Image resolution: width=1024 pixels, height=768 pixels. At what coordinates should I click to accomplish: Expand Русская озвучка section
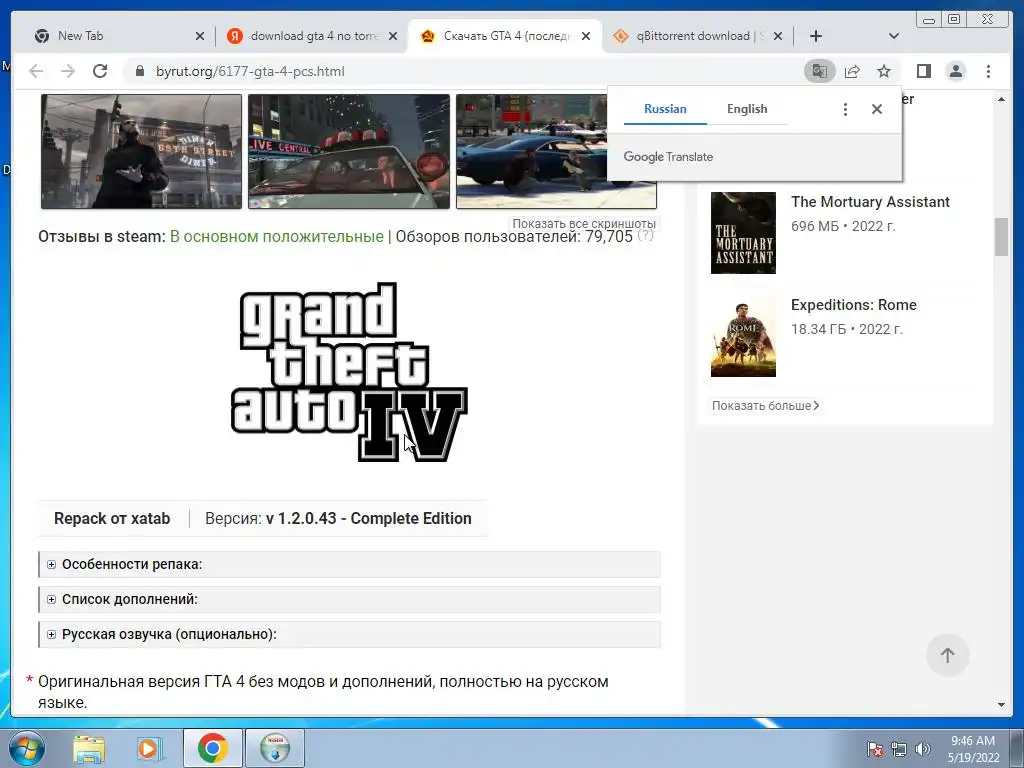pos(349,634)
